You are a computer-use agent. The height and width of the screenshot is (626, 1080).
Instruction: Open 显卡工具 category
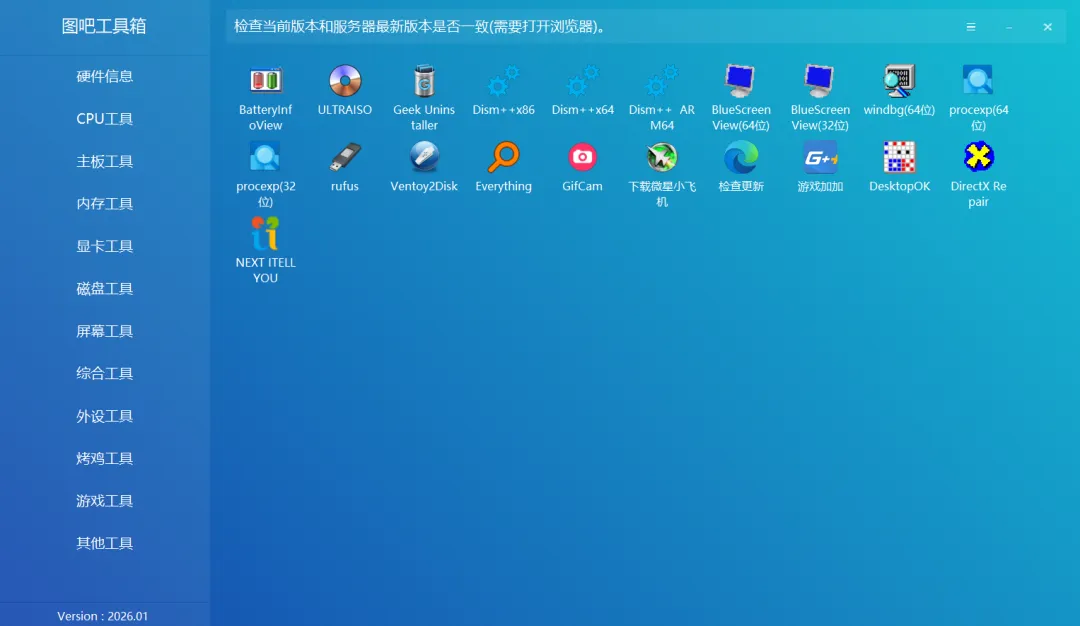pyautogui.click(x=105, y=246)
